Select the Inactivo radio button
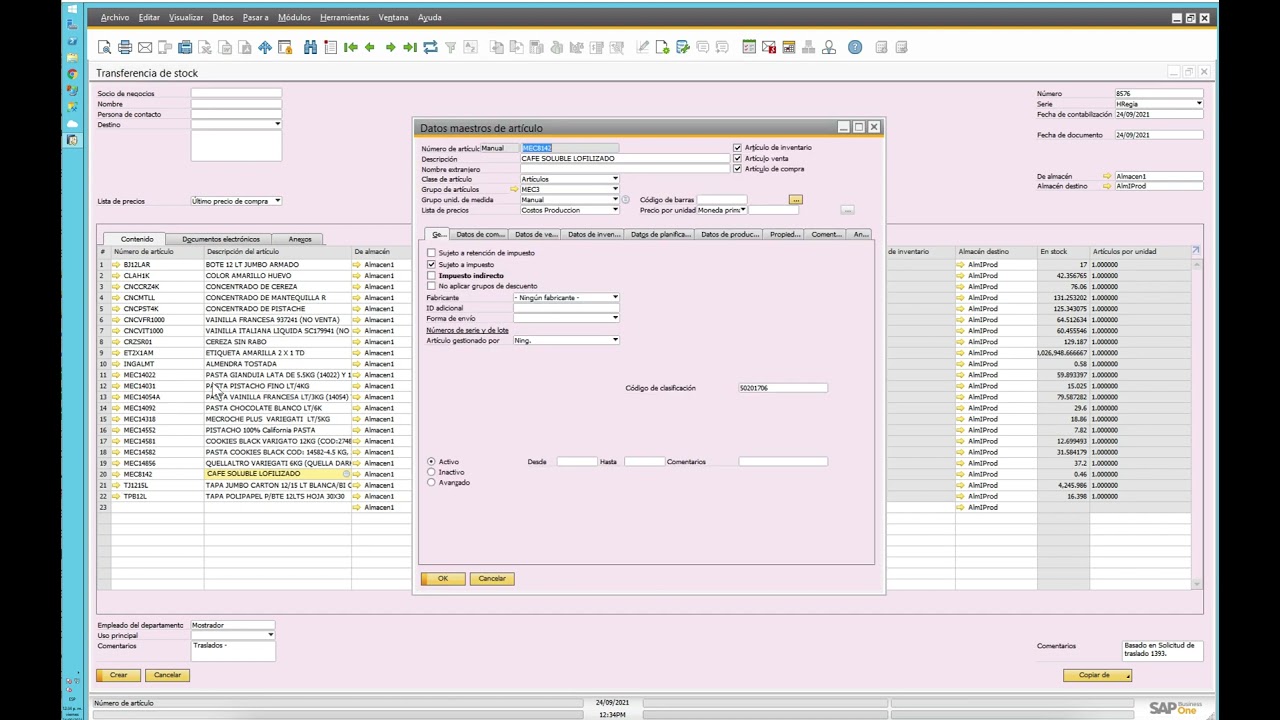1280x720 pixels. pos(432,472)
